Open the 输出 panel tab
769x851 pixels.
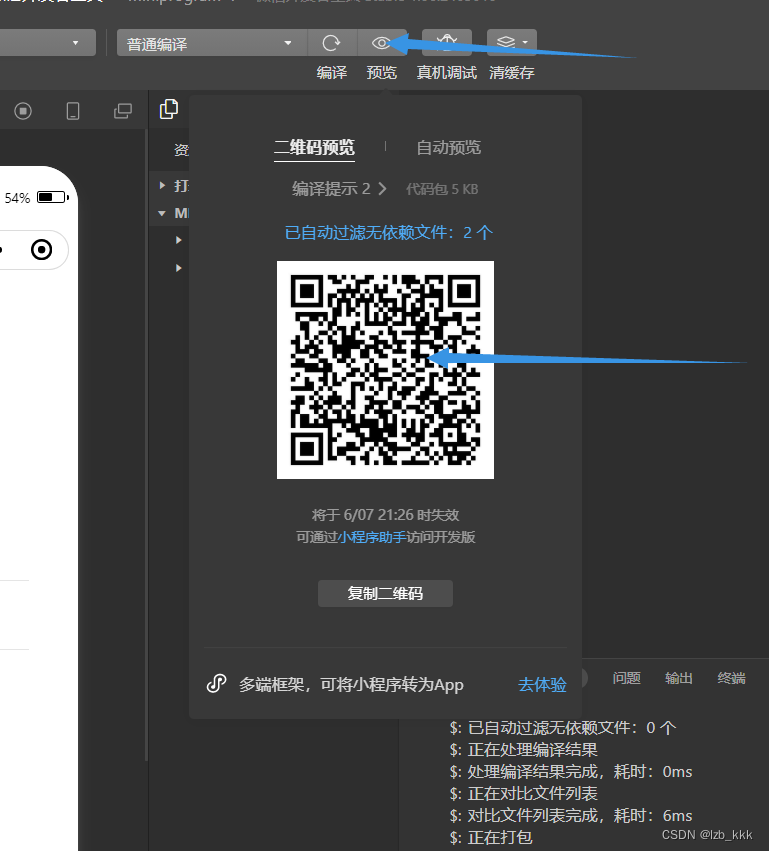pos(679,678)
